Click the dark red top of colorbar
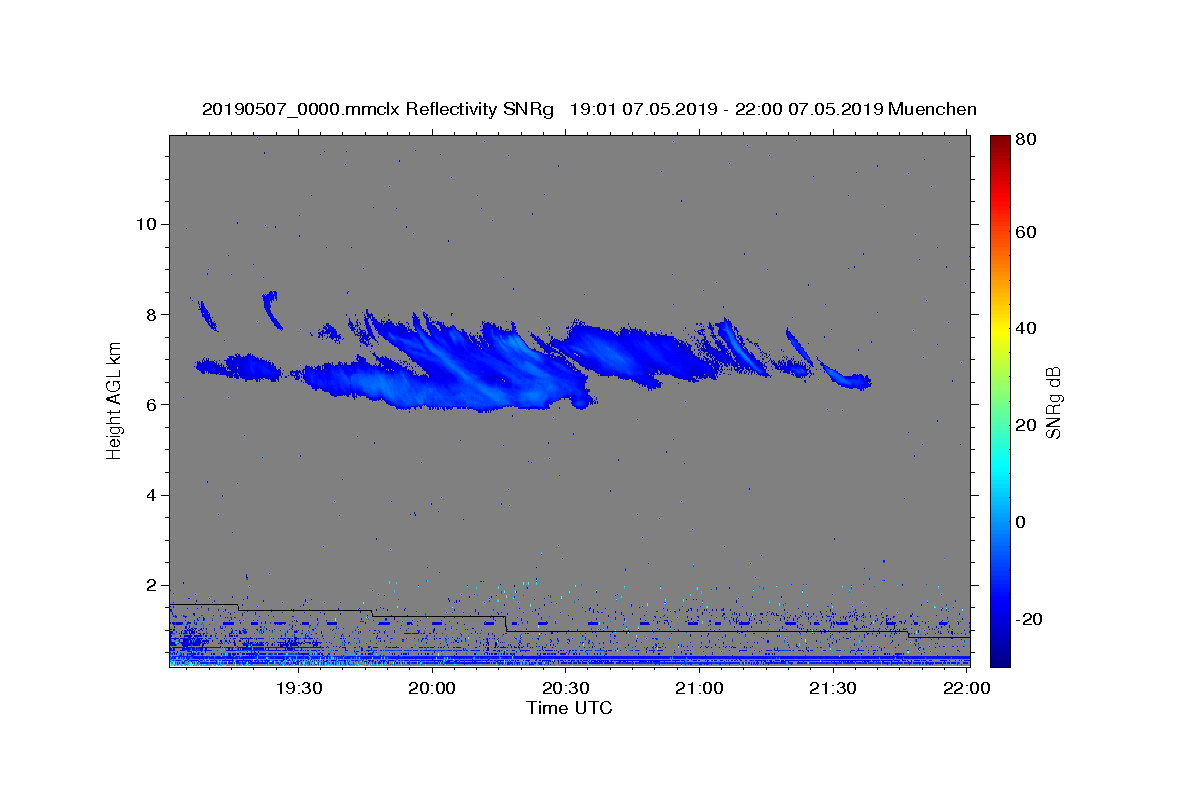Screen dimensions: 1200x800 tap(1000, 143)
